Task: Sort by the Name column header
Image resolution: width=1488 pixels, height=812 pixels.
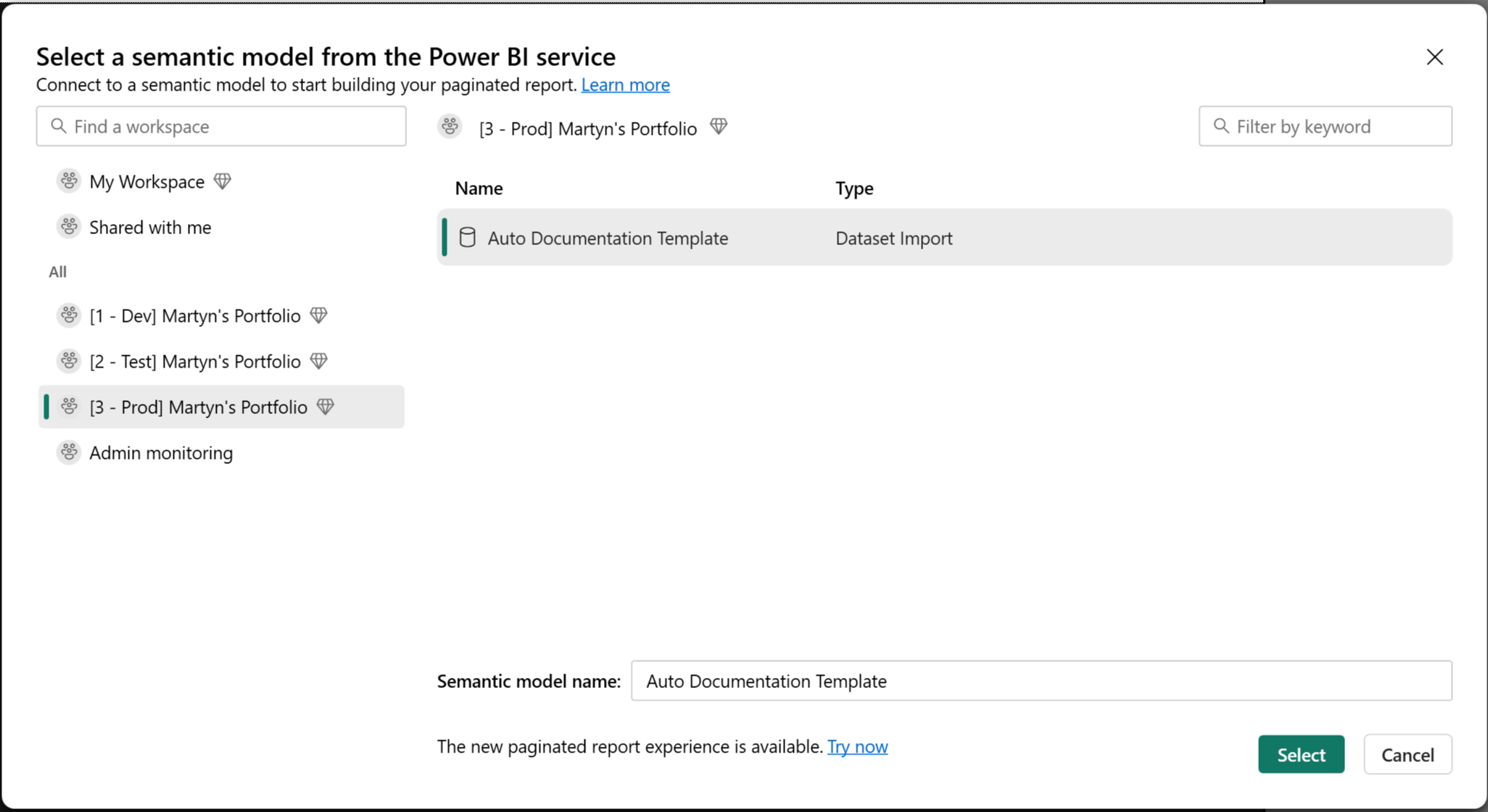Action: click(479, 188)
